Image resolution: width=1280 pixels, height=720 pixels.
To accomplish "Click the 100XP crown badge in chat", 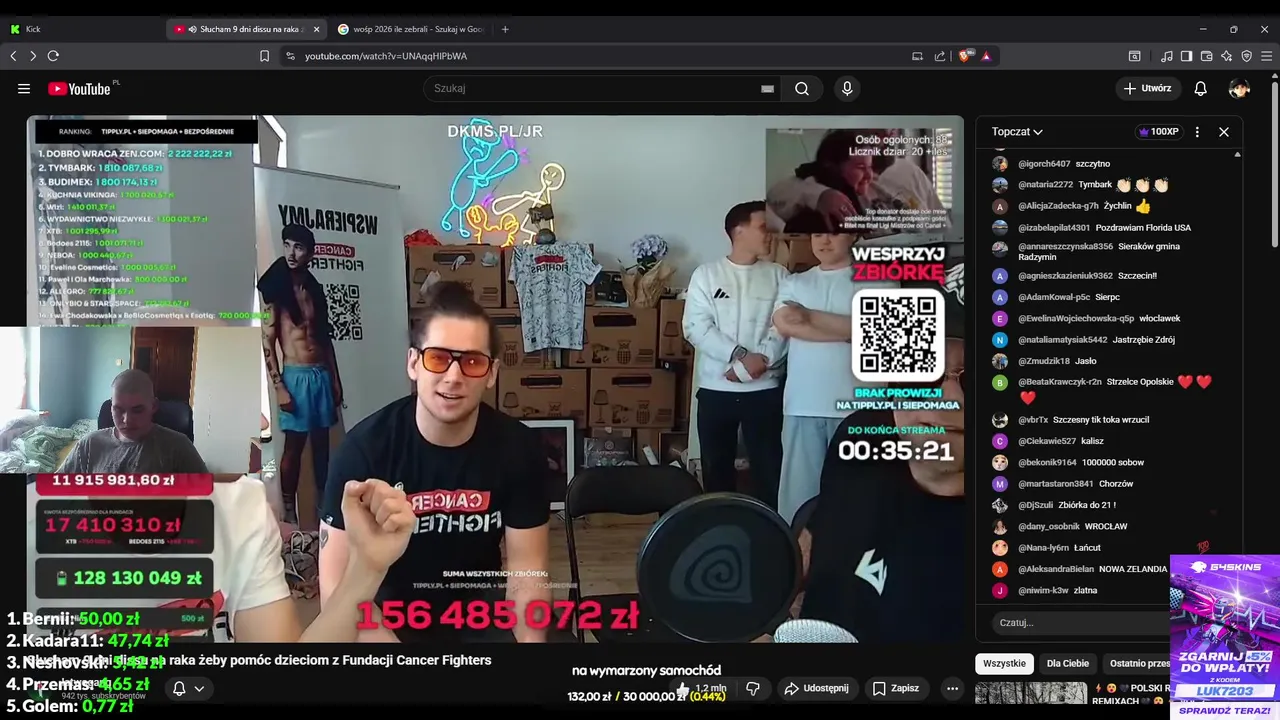I will point(1159,132).
